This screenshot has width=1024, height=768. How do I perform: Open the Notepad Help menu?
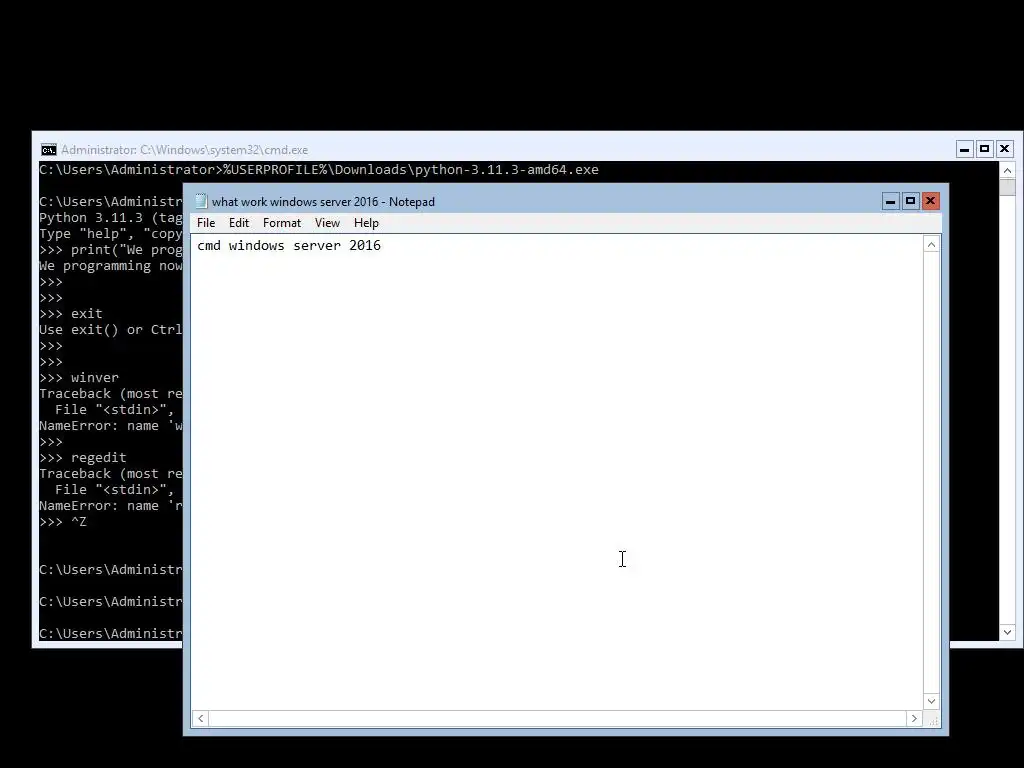[366, 223]
